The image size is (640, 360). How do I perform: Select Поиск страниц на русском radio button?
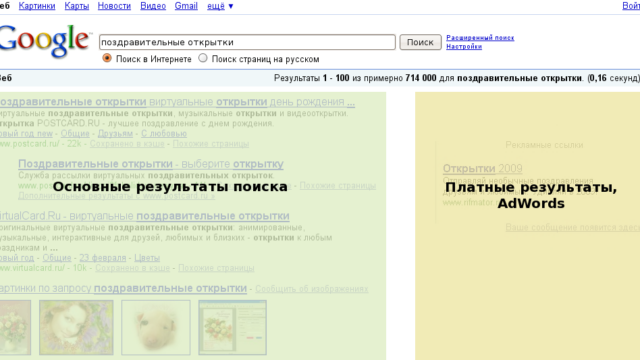click(203, 58)
